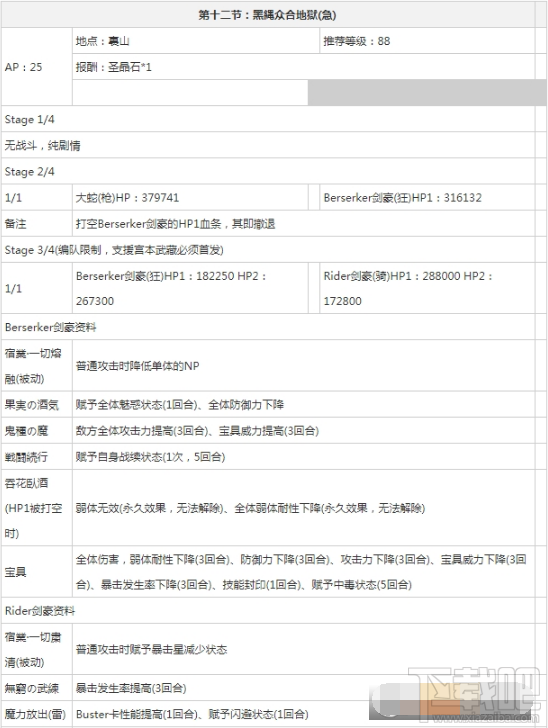Click the 吞花臥酒 (HP1被打空时) cell
This screenshot has width=548, height=728.
[x=36, y=508]
